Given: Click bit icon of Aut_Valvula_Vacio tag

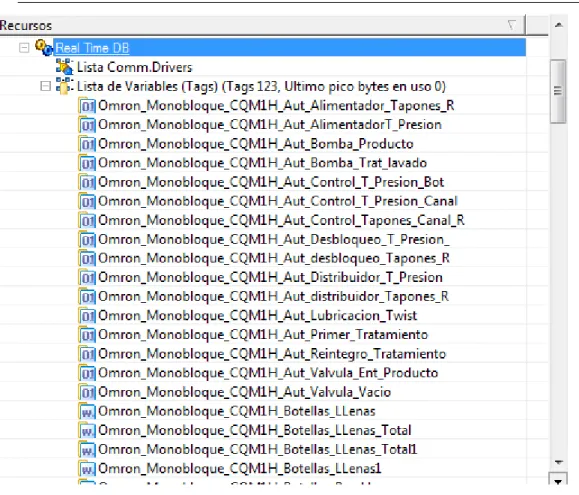Looking at the screenshot, I should click(88, 392).
